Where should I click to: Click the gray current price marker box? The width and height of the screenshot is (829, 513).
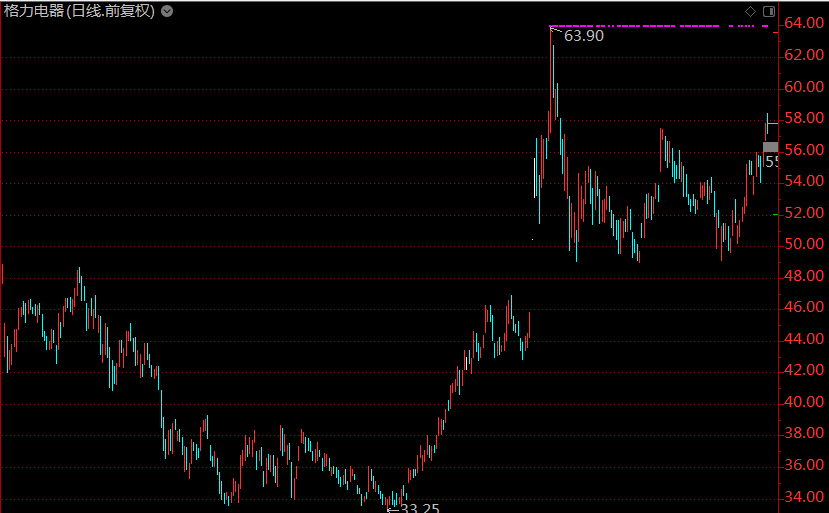pos(770,148)
